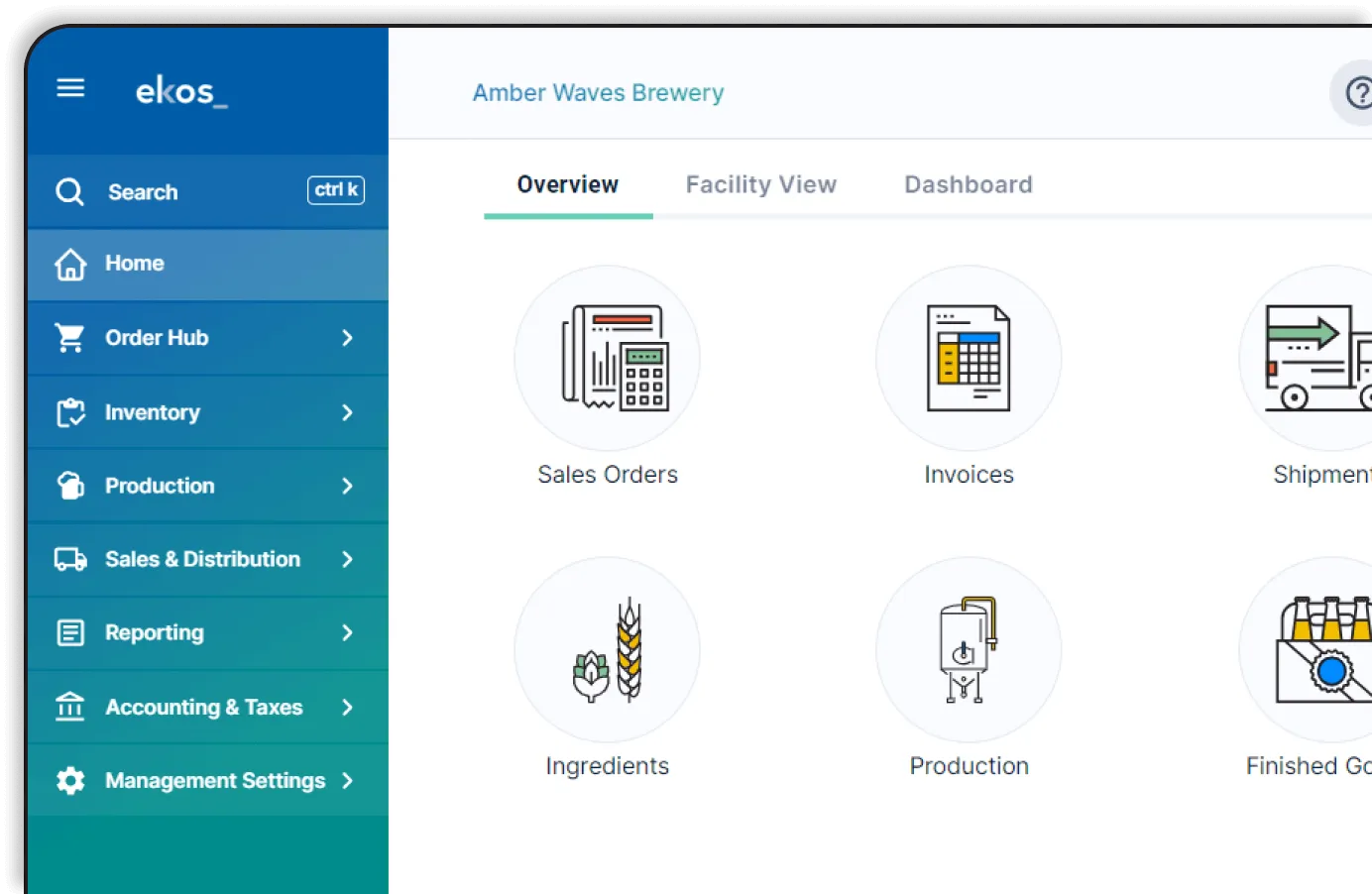Click the Reporting document icon

70,632
